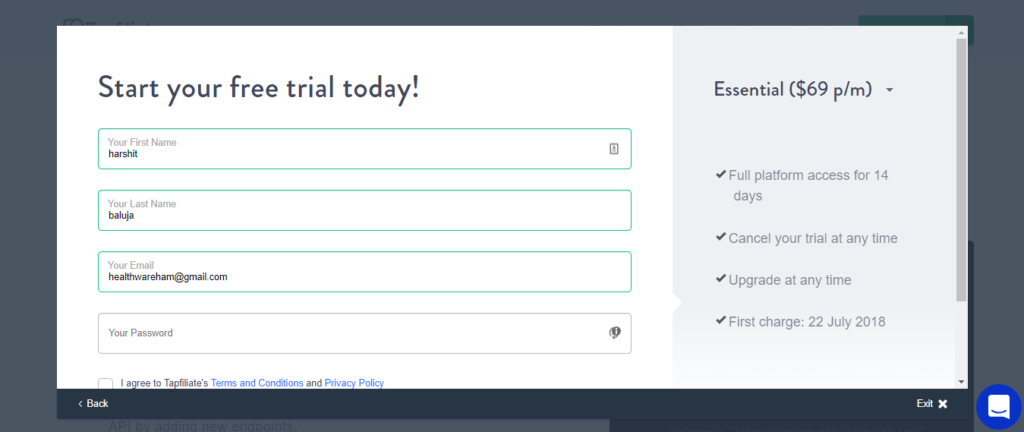The image size is (1024, 432).
Task: Click the scrollbar down arrow in modal
Action: (961, 382)
